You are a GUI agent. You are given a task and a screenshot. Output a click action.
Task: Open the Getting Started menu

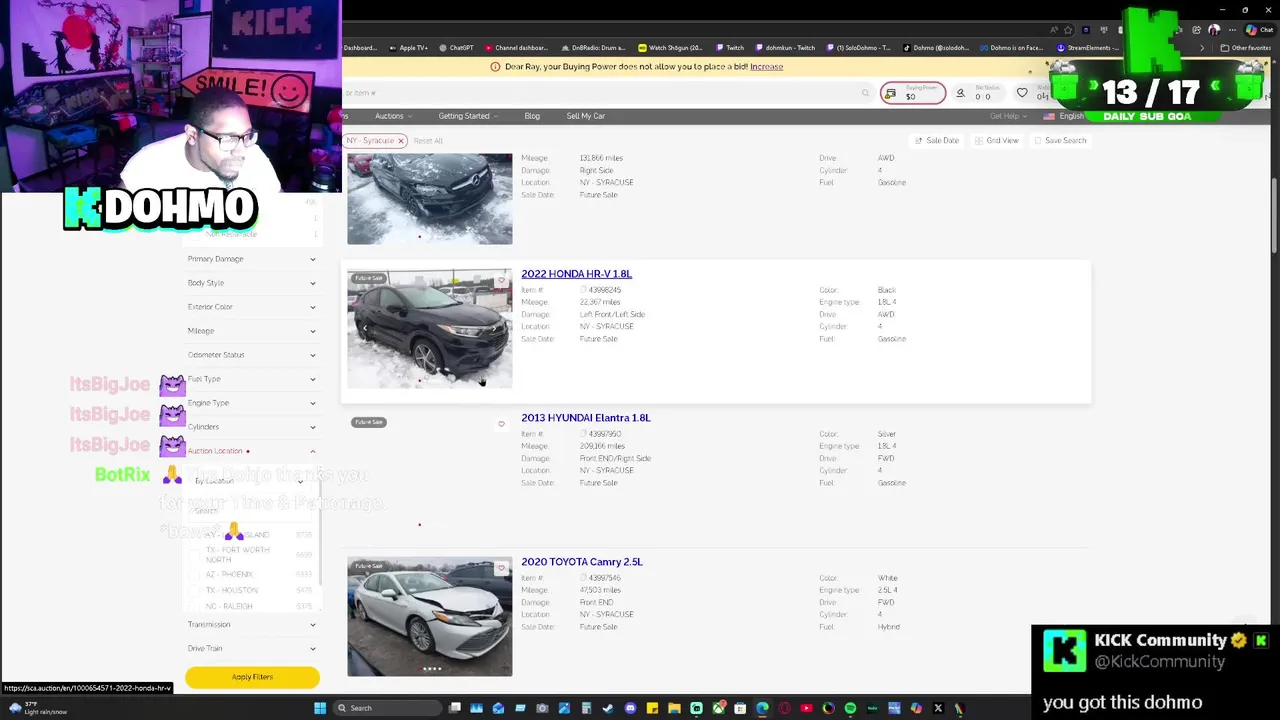pyautogui.click(x=468, y=116)
